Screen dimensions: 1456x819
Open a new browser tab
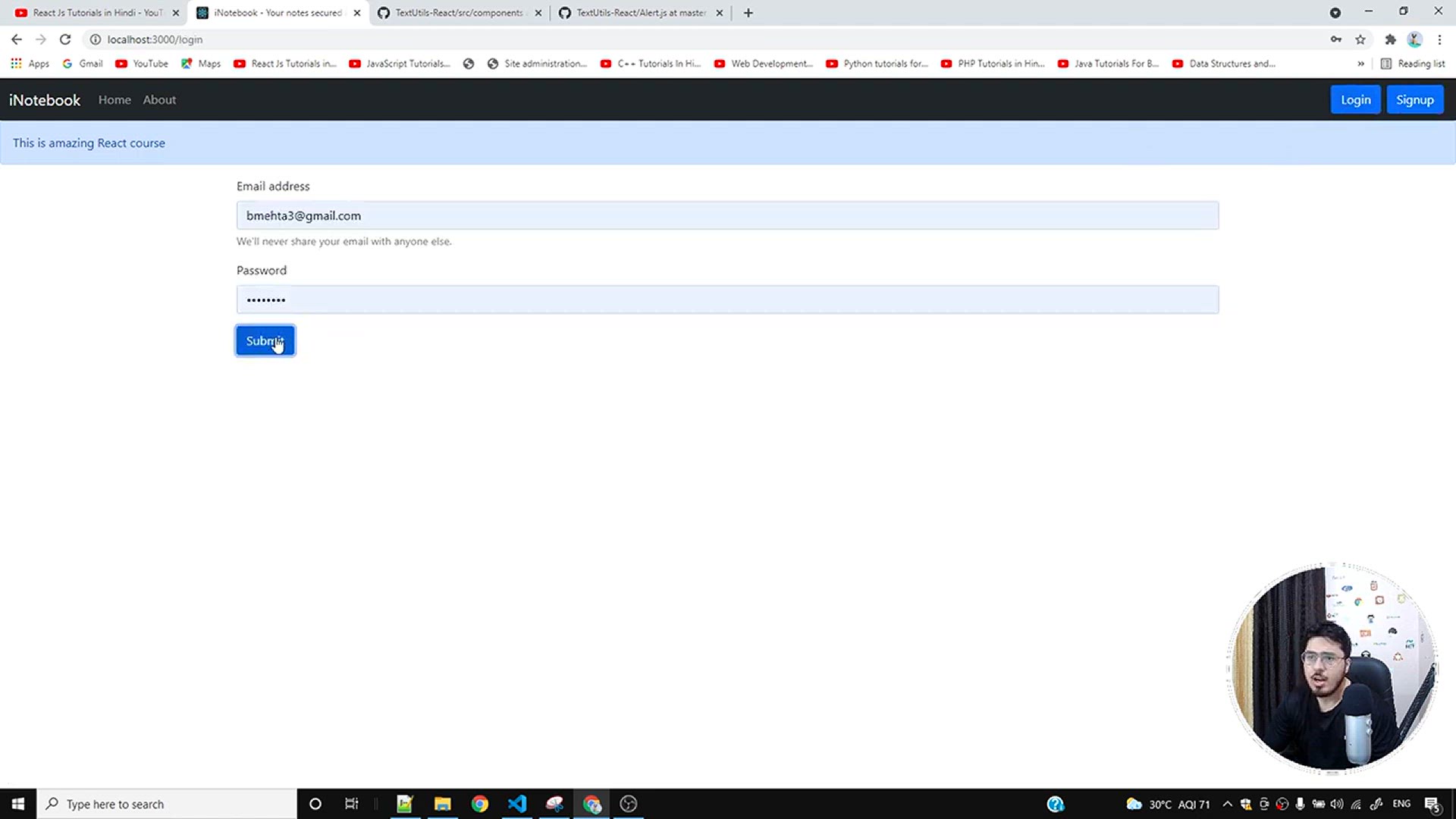748,13
